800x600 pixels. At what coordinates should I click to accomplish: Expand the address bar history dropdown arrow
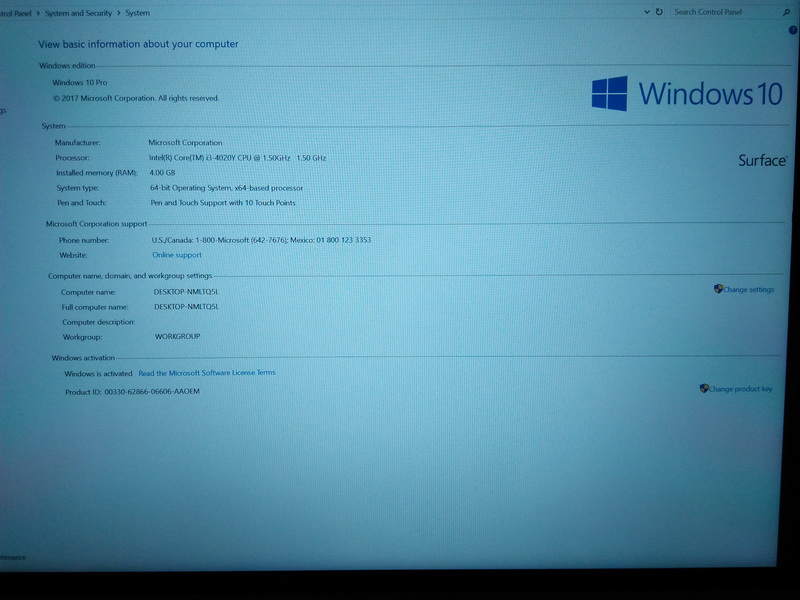[647, 12]
